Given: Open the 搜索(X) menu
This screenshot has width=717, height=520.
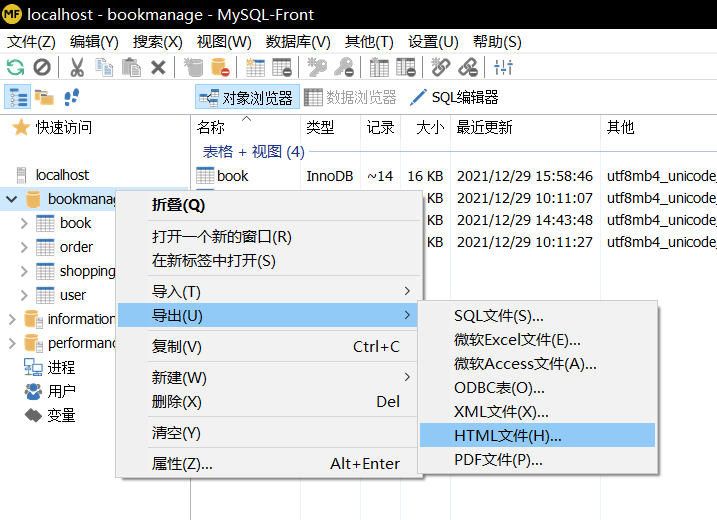Looking at the screenshot, I should click(158, 42).
